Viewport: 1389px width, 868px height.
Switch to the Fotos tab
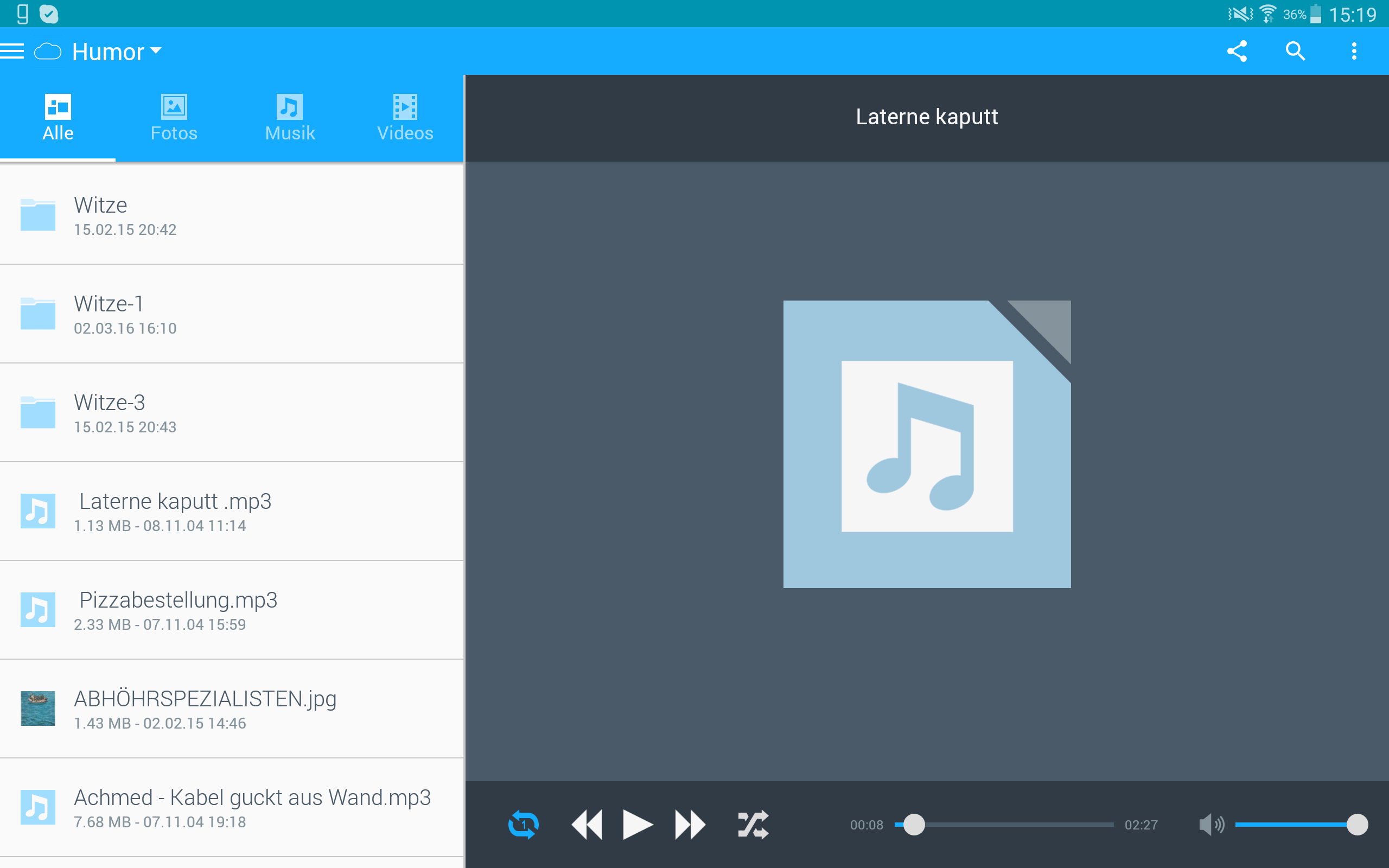point(174,118)
